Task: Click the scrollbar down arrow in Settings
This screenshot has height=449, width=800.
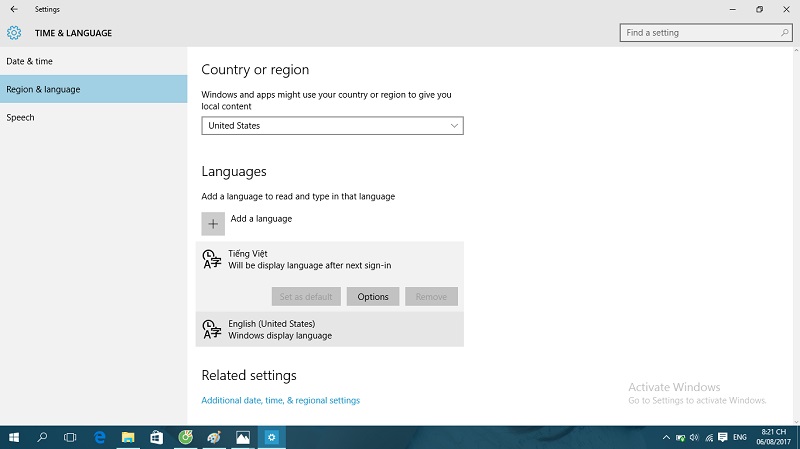Action: pos(796,422)
